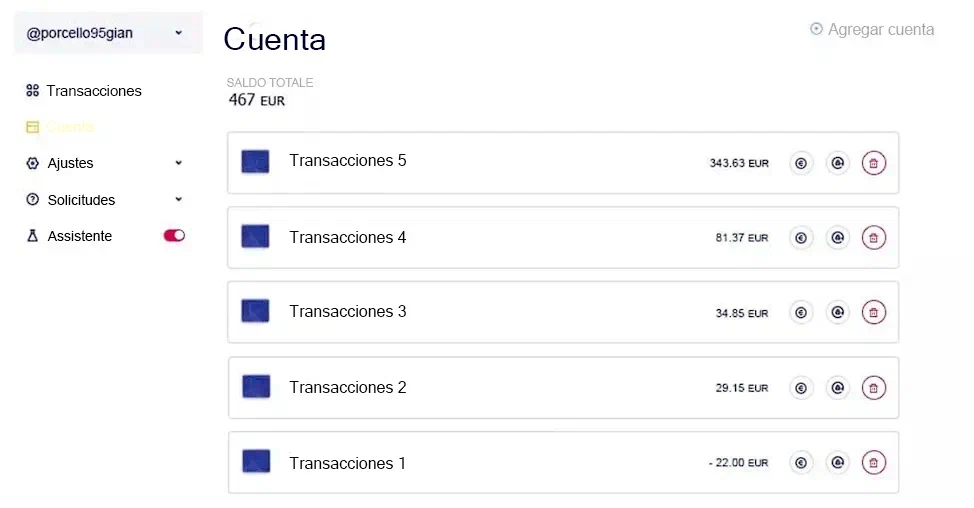Click the @ icon on Transacciones 3
974x508 pixels.
pos(837,312)
